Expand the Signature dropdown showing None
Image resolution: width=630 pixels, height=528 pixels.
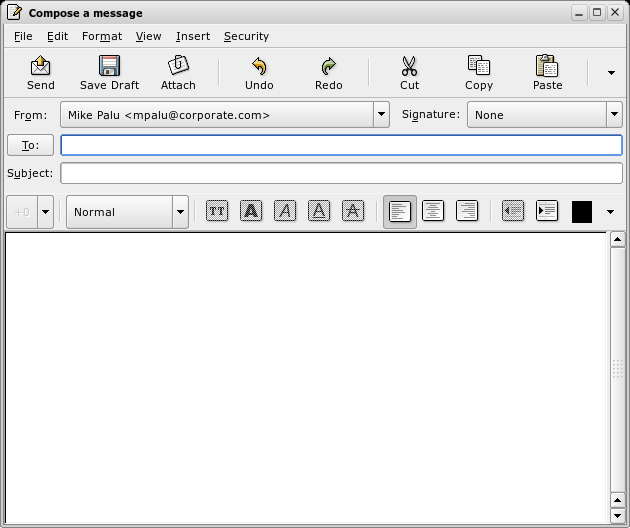pos(613,115)
